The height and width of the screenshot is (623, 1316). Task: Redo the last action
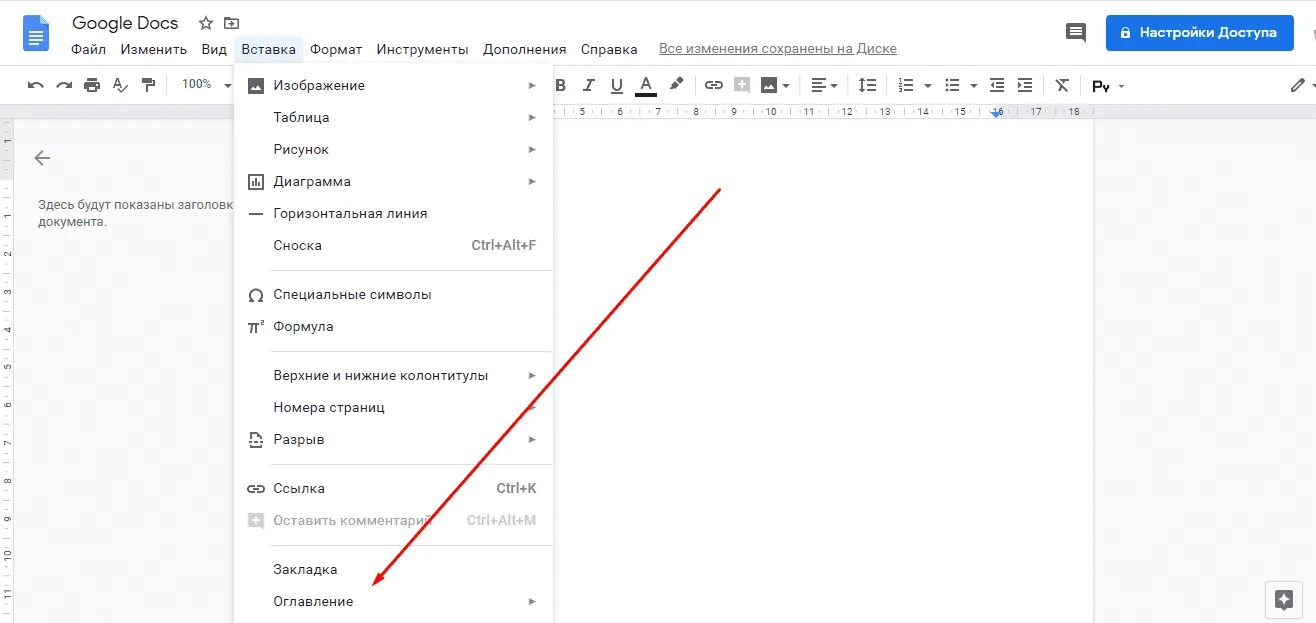(64, 85)
